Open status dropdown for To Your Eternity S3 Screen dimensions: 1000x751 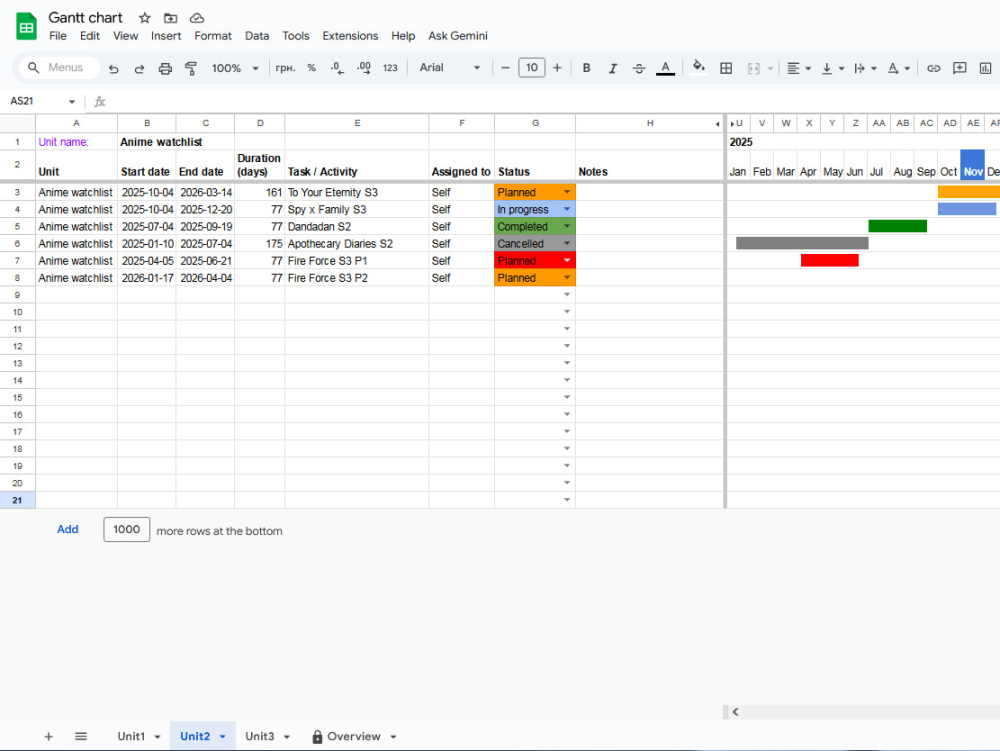[x=567, y=192]
